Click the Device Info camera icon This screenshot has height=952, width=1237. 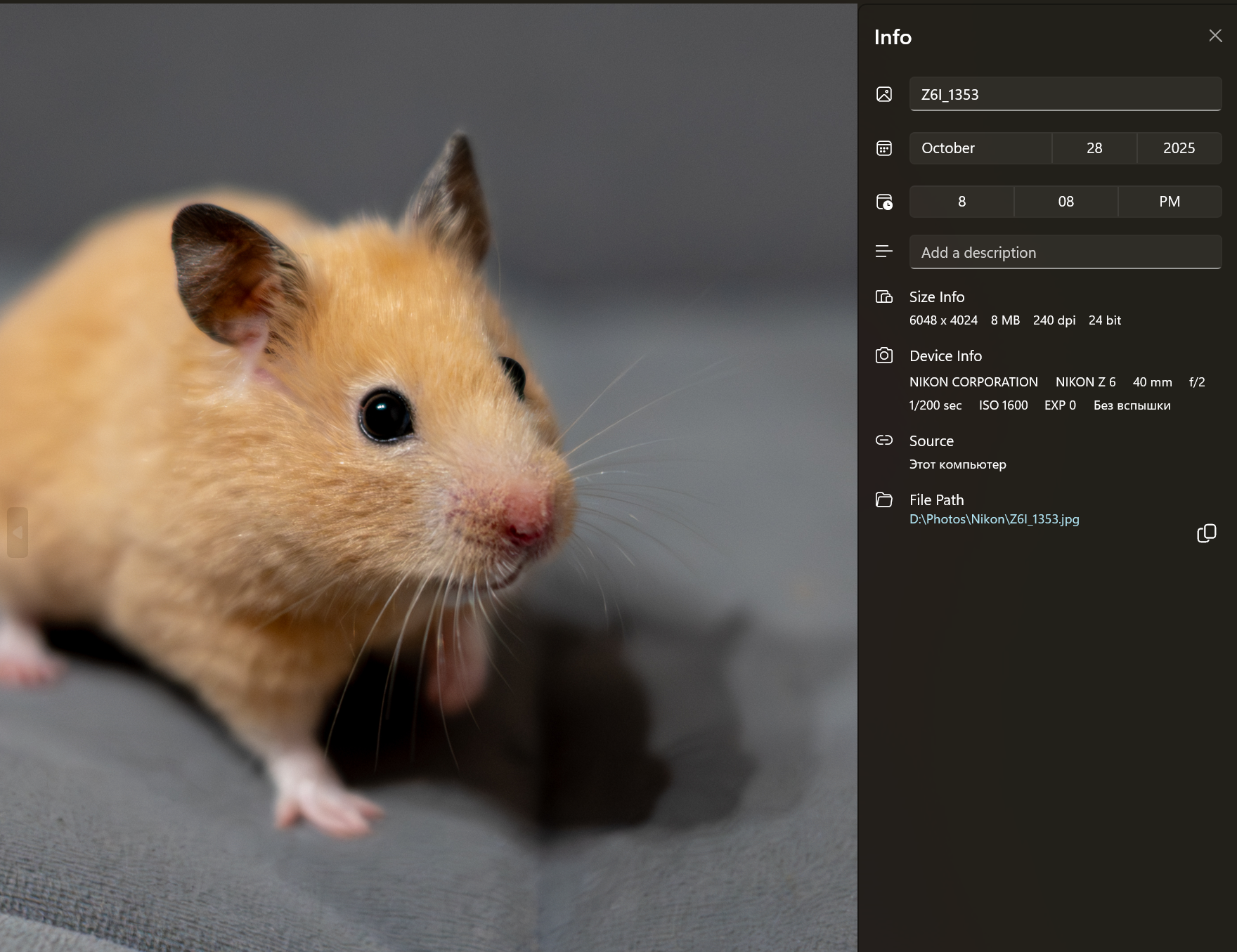click(x=884, y=356)
